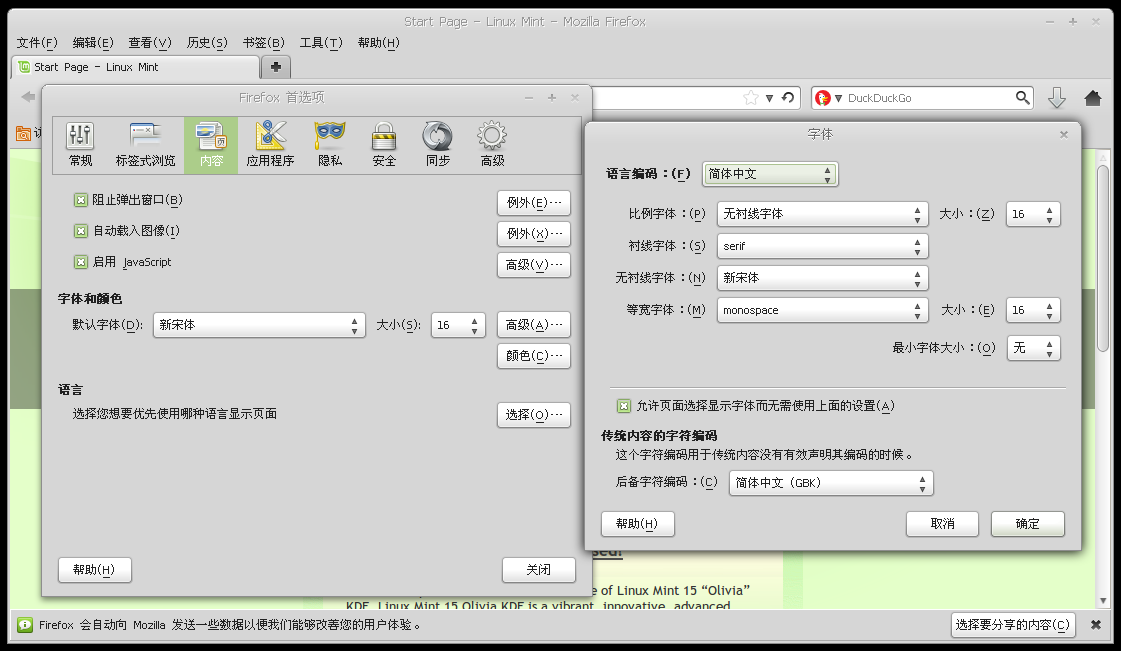Click 关闭 button in preferences window
This screenshot has height=651, width=1121.
click(x=539, y=570)
